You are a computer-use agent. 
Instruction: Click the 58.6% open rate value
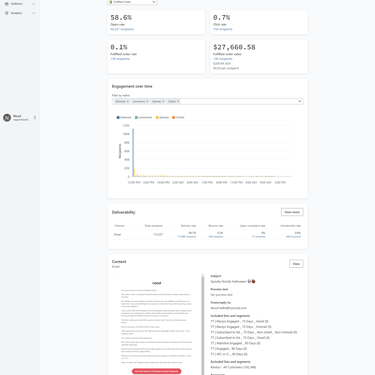tap(121, 17)
